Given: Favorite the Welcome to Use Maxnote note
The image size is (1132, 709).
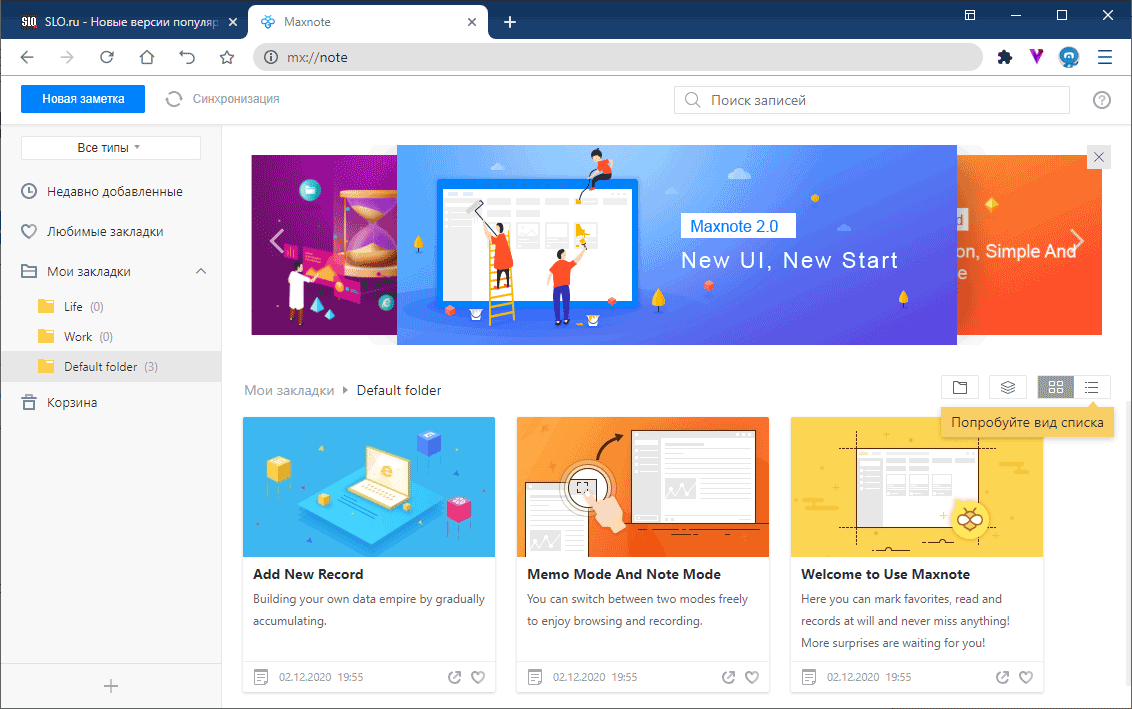Looking at the screenshot, I should point(1026,677).
